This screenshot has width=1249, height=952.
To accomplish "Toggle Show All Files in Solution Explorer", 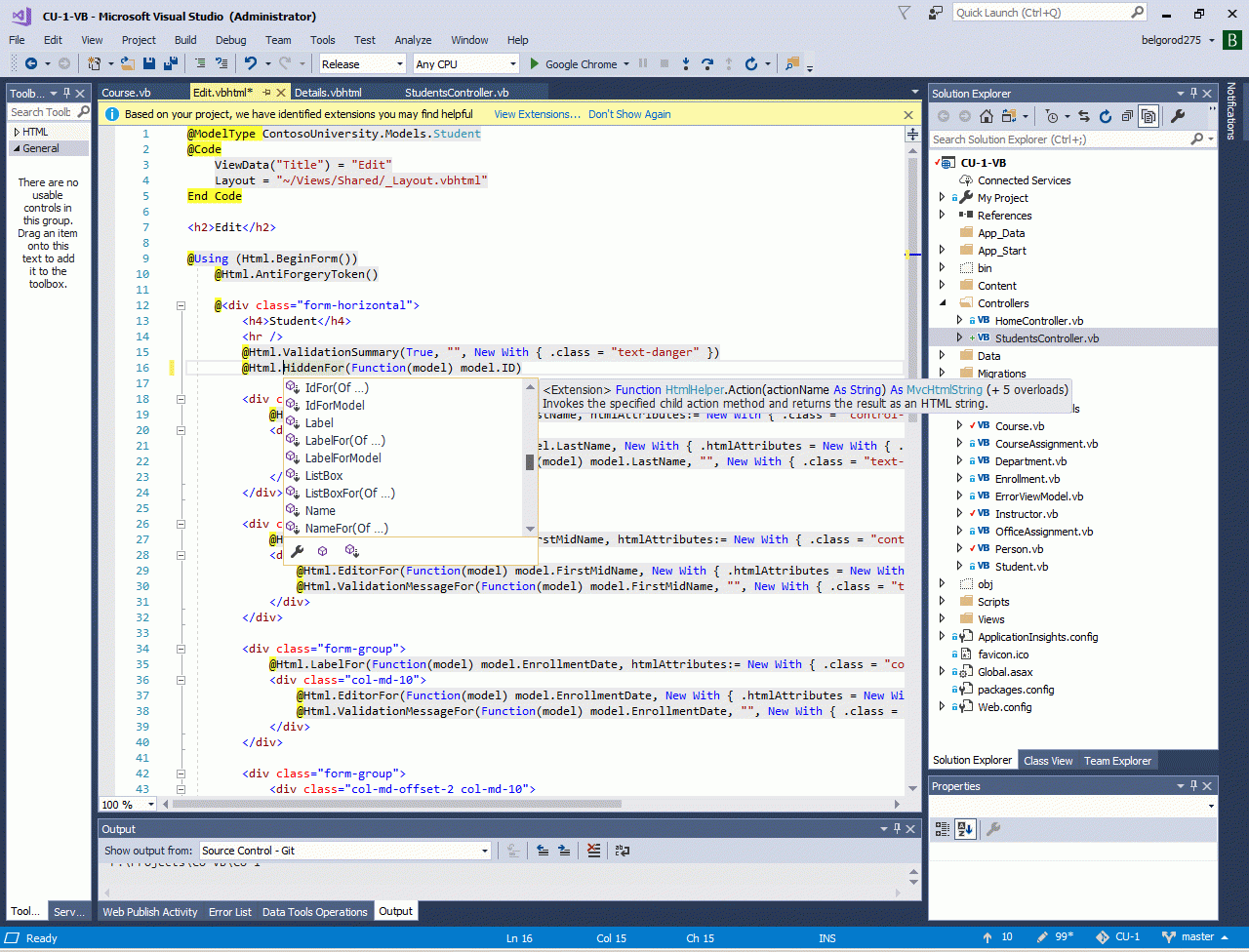I will tap(1148, 116).
